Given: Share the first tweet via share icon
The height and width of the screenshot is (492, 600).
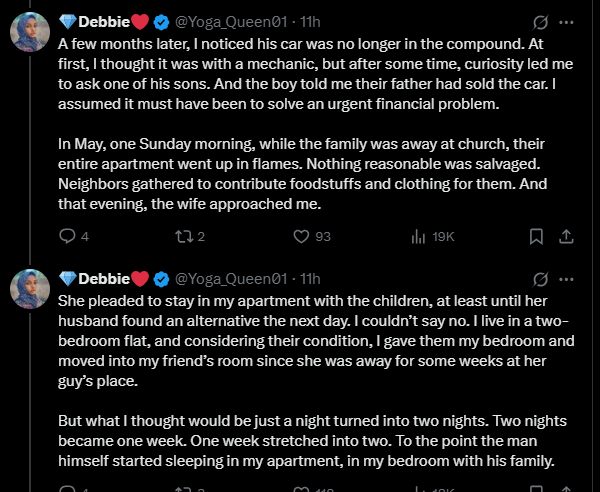Looking at the screenshot, I should click(x=565, y=237).
